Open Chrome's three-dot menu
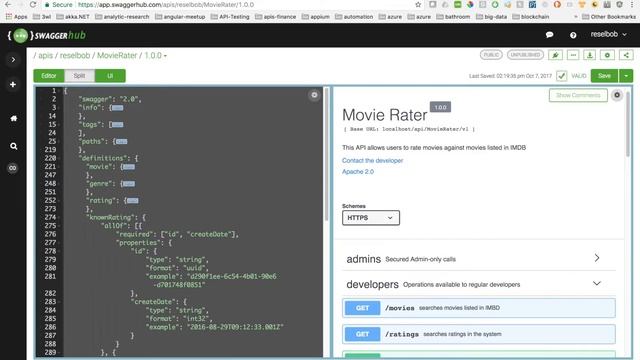Viewport: 640px width, 360px height. pos(633,4)
